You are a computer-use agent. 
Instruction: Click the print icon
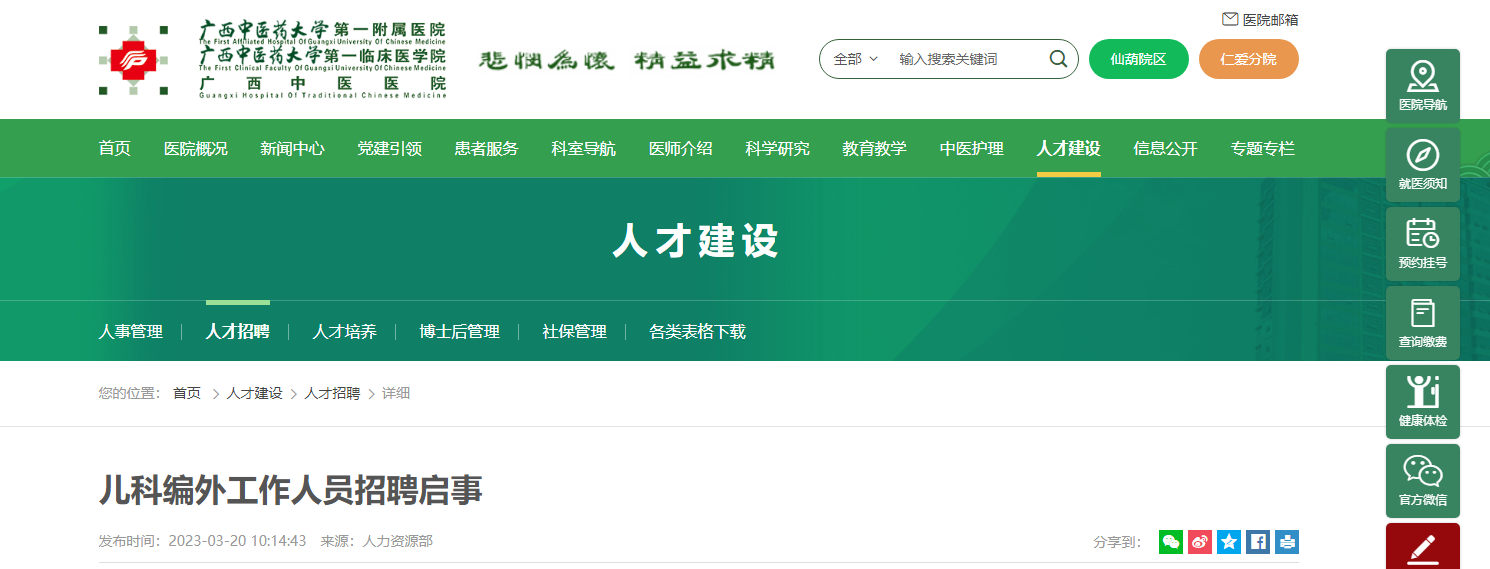pos(1287,542)
